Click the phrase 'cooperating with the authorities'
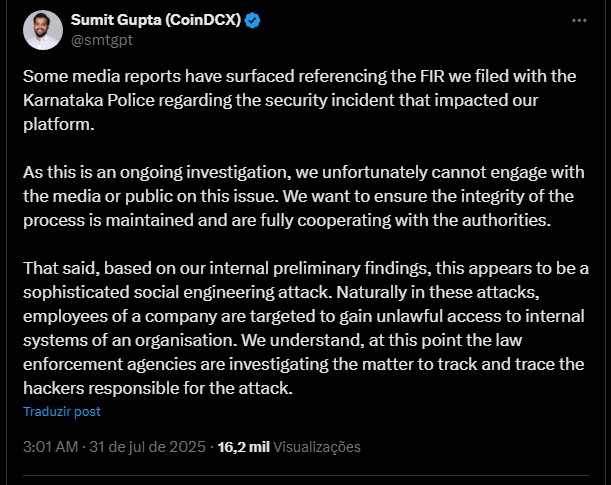Image resolution: width=611 pixels, height=485 pixels. coord(424,220)
